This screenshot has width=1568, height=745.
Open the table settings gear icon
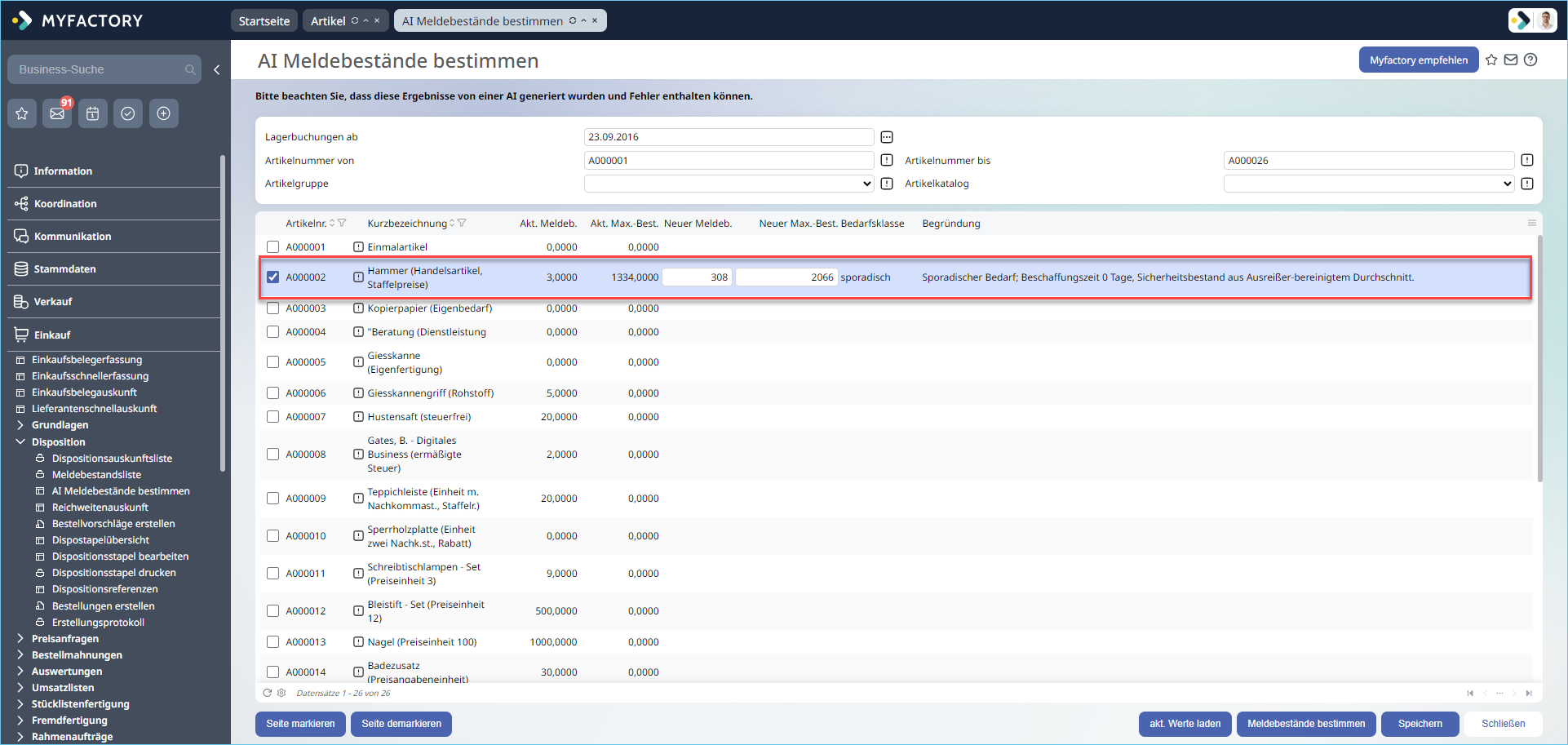281,693
